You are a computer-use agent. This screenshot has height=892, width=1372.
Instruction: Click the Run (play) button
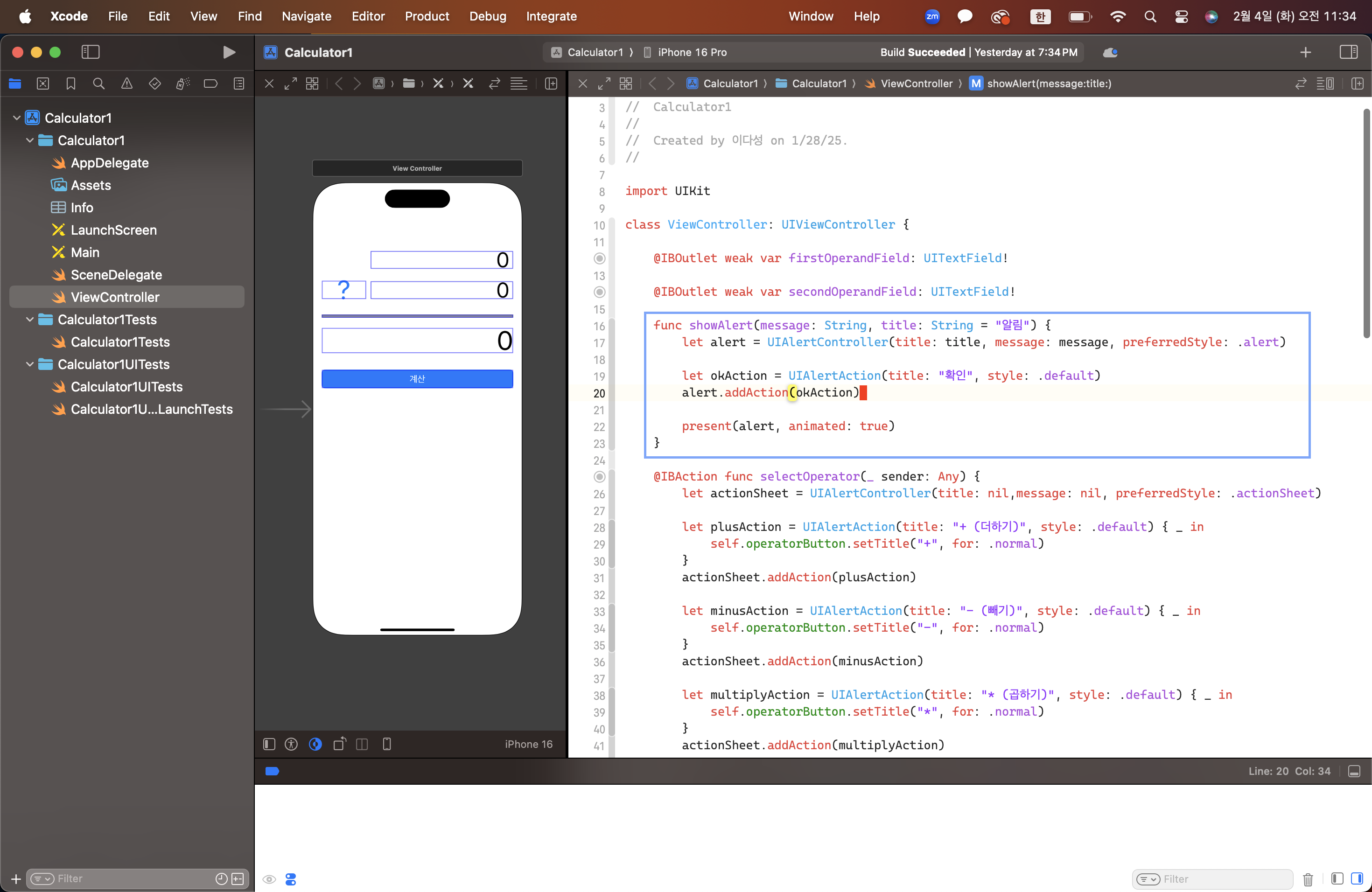tap(229, 52)
